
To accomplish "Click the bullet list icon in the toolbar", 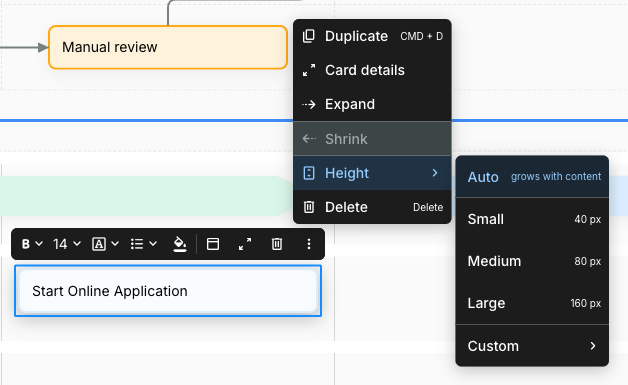I will (x=137, y=244).
